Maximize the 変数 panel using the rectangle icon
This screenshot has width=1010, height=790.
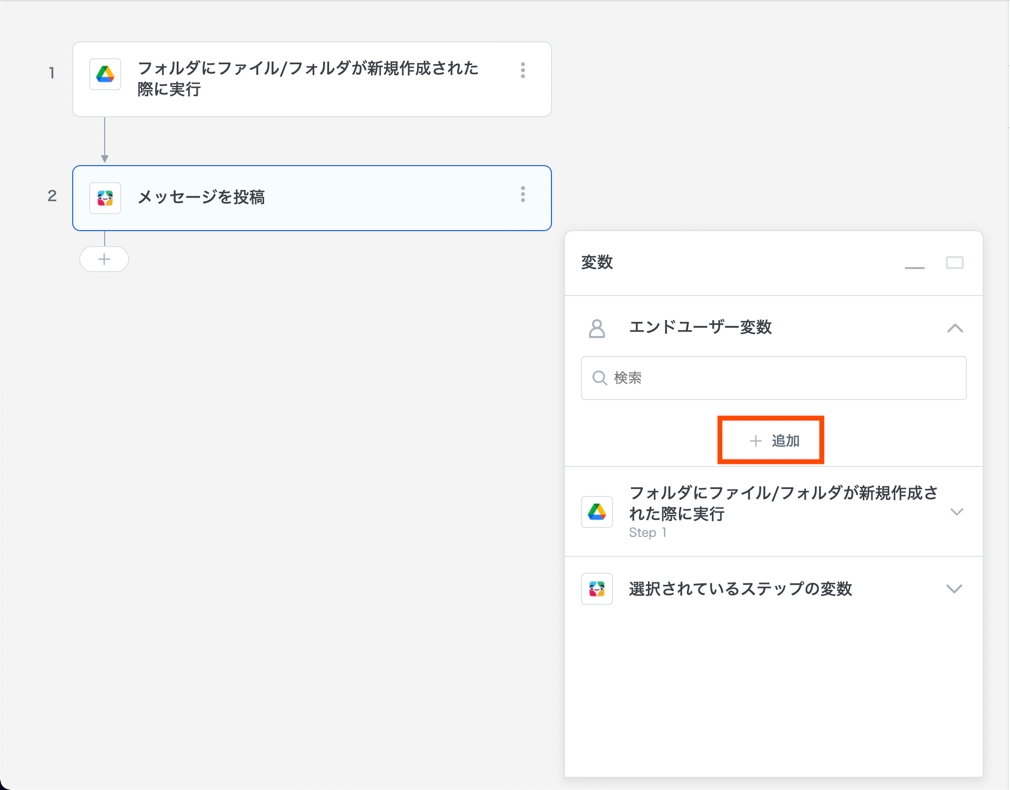click(954, 263)
